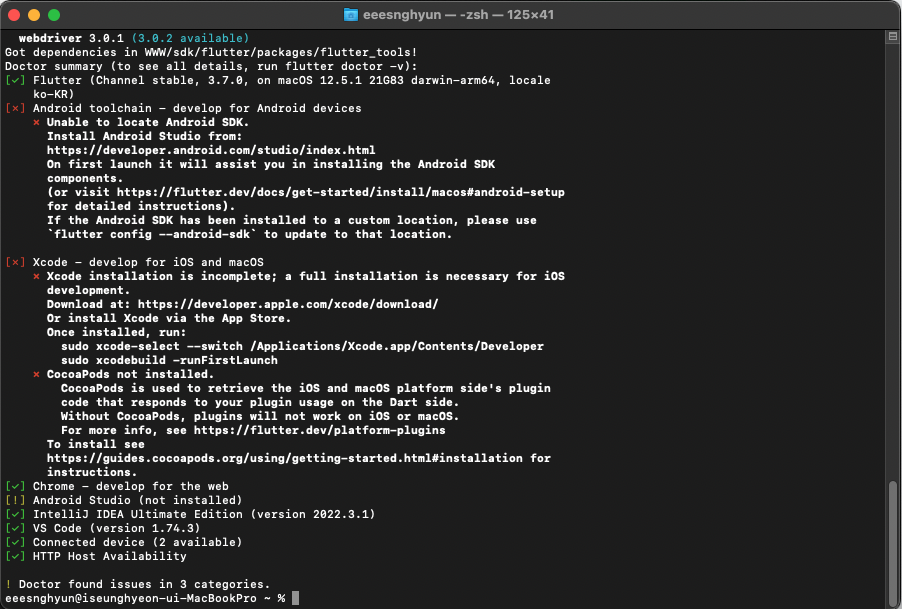This screenshot has height=609, width=902.
Task: Click the text 'webdriver 3.0.1'
Action: [71, 39]
